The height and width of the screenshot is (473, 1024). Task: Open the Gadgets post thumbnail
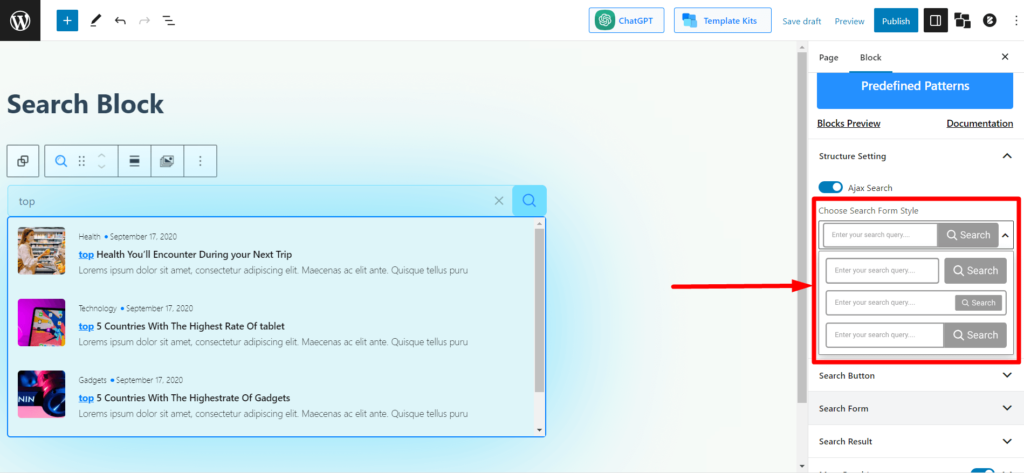point(41,394)
